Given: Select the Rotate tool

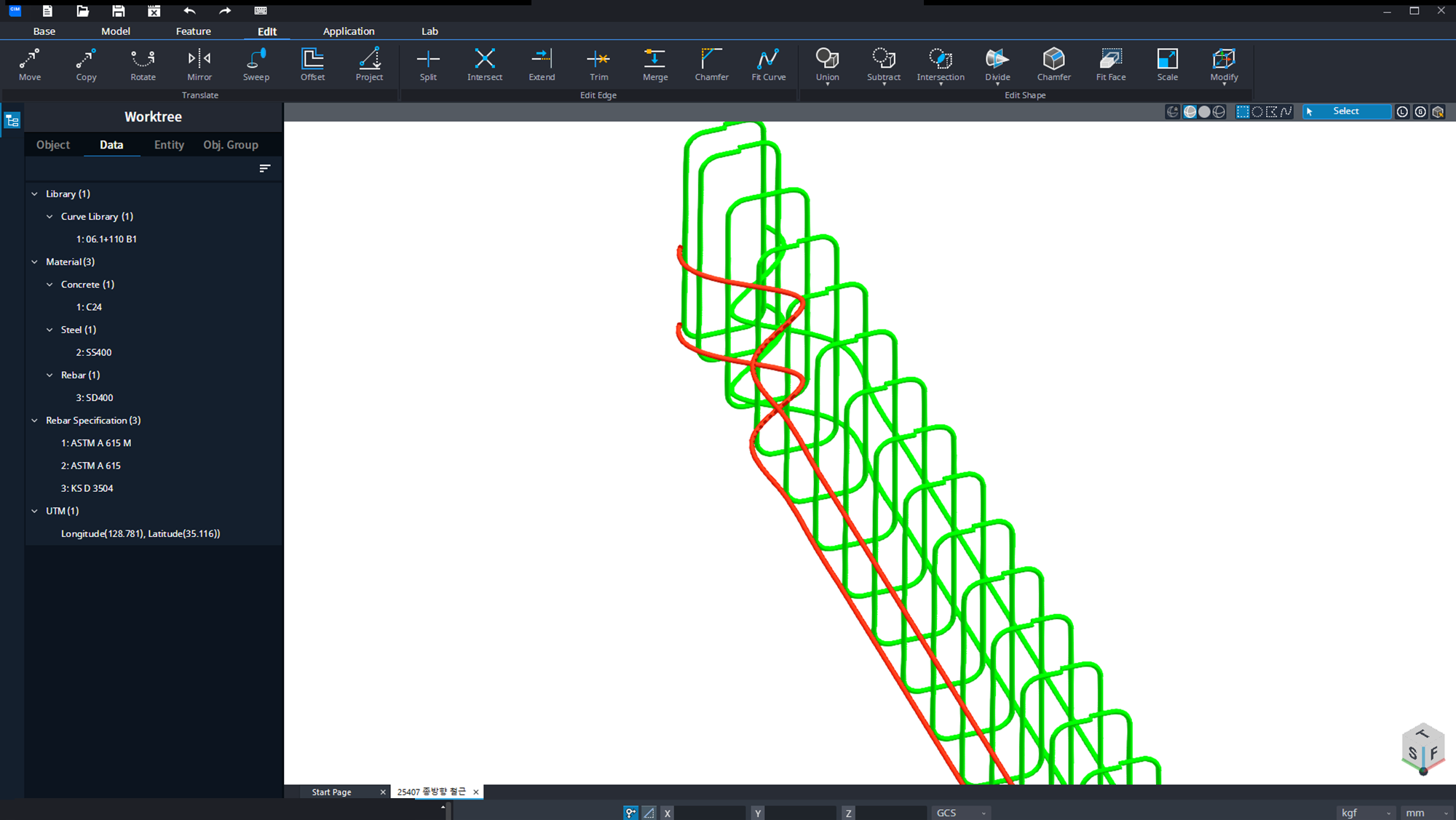Looking at the screenshot, I should point(143,64).
